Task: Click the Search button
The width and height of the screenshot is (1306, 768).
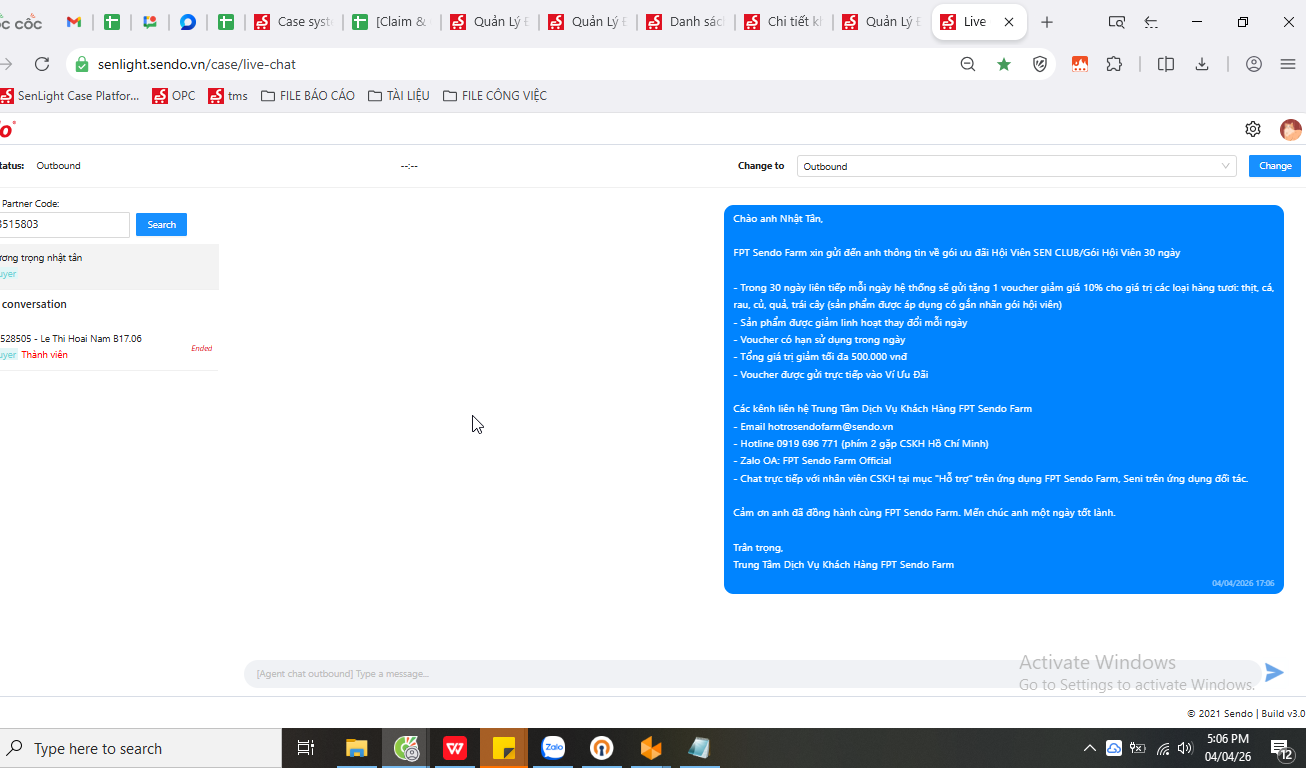Action: (161, 224)
